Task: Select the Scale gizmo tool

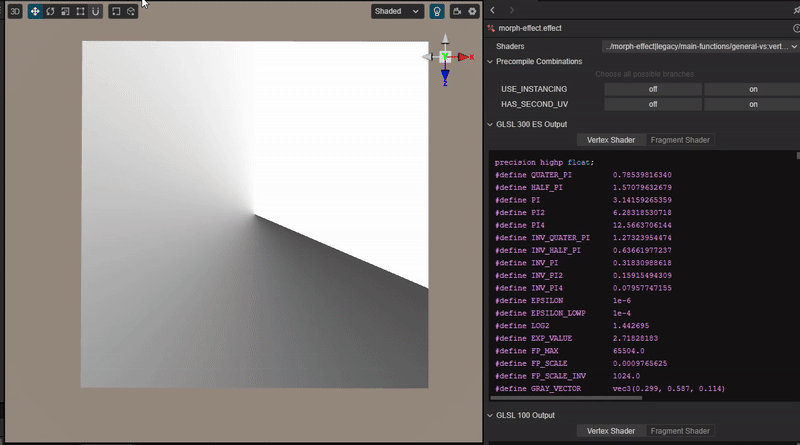Action: click(65, 11)
